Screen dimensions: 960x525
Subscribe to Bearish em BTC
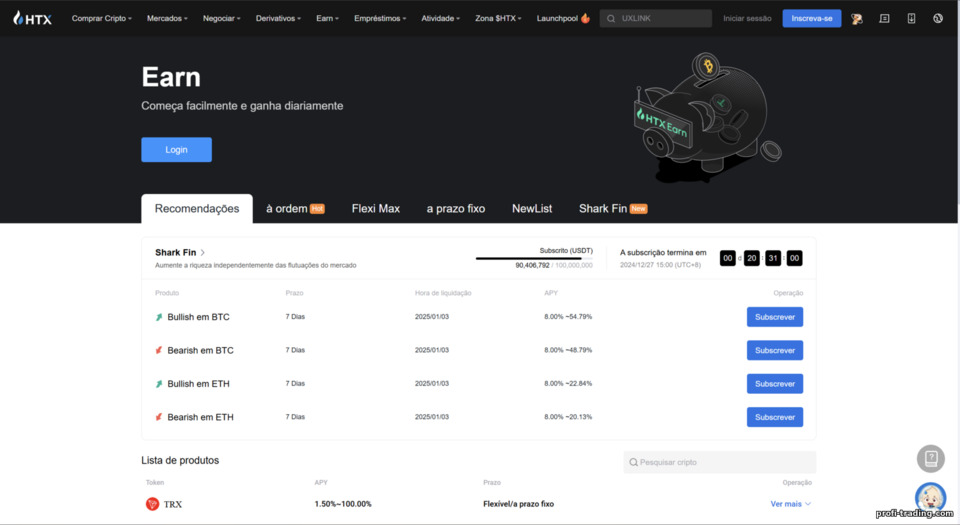coord(774,350)
